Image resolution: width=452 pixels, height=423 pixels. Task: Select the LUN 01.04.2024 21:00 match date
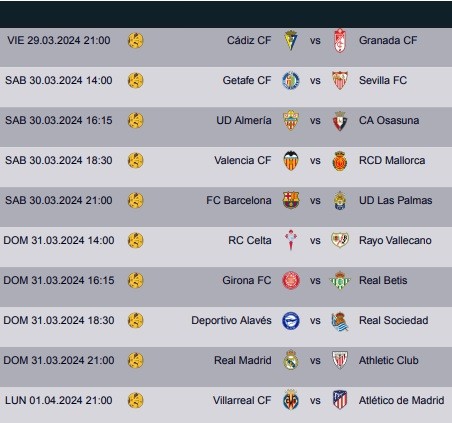point(59,400)
